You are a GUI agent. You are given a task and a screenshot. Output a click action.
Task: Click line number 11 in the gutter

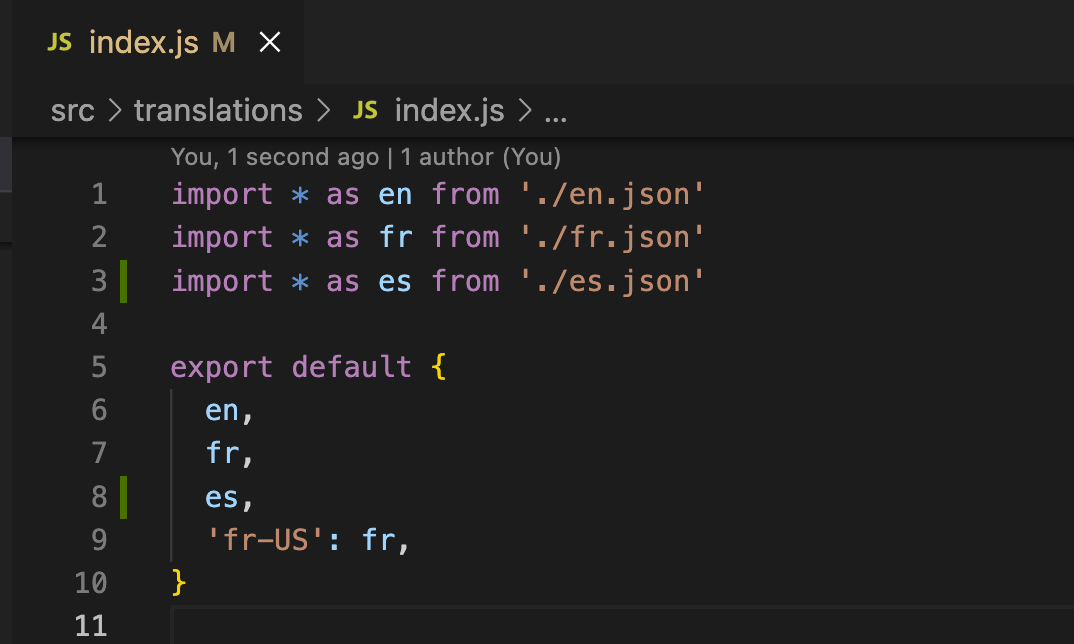[91, 626]
